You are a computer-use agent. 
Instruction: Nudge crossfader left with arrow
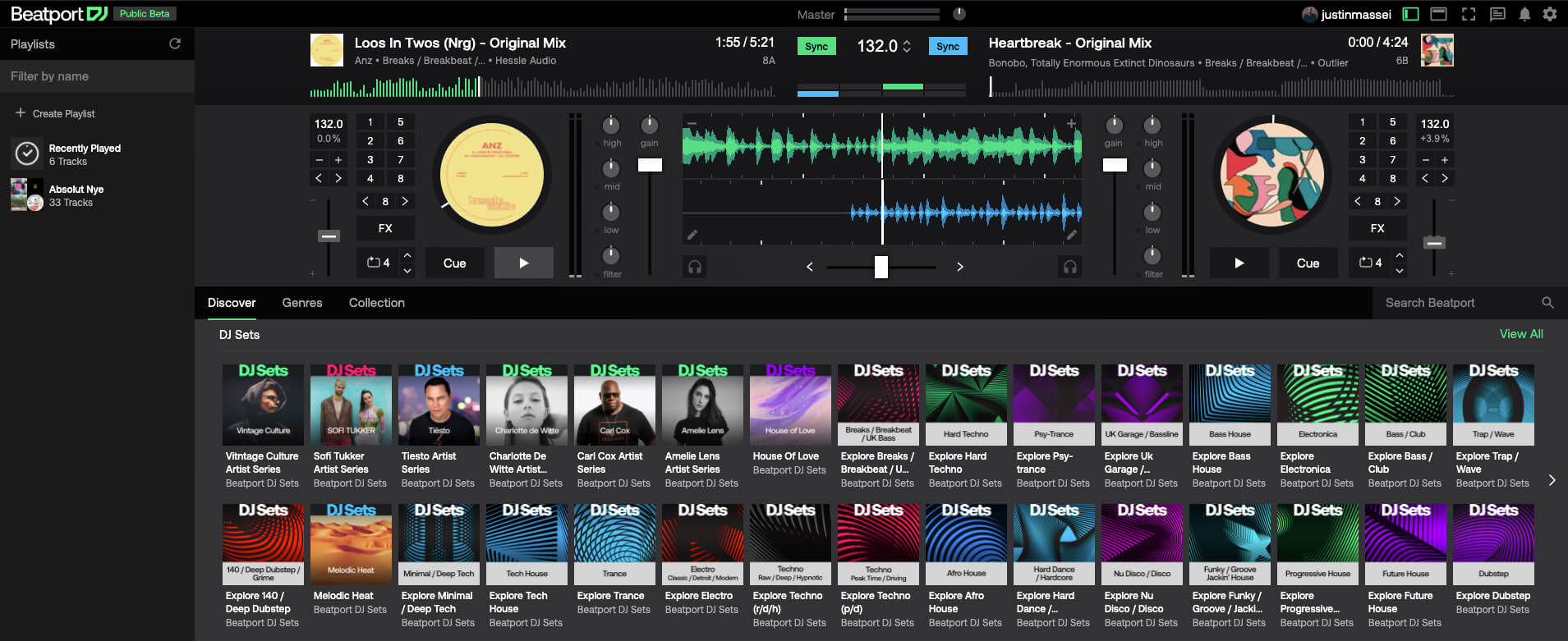pos(810,267)
